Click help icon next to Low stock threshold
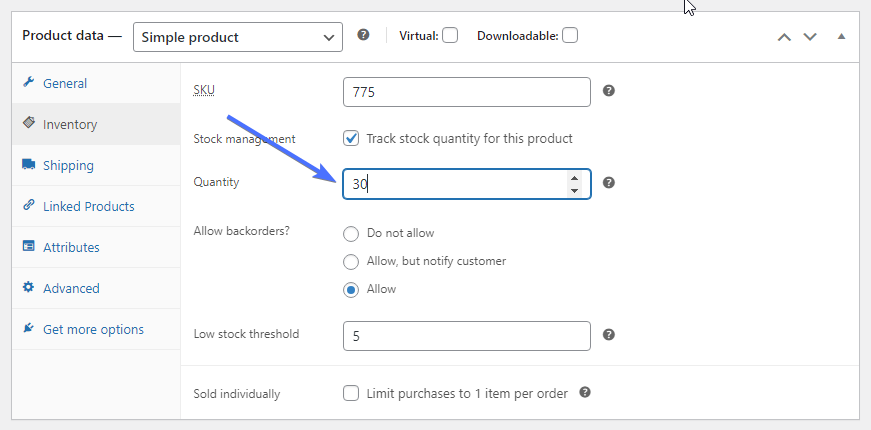 click(609, 335)
